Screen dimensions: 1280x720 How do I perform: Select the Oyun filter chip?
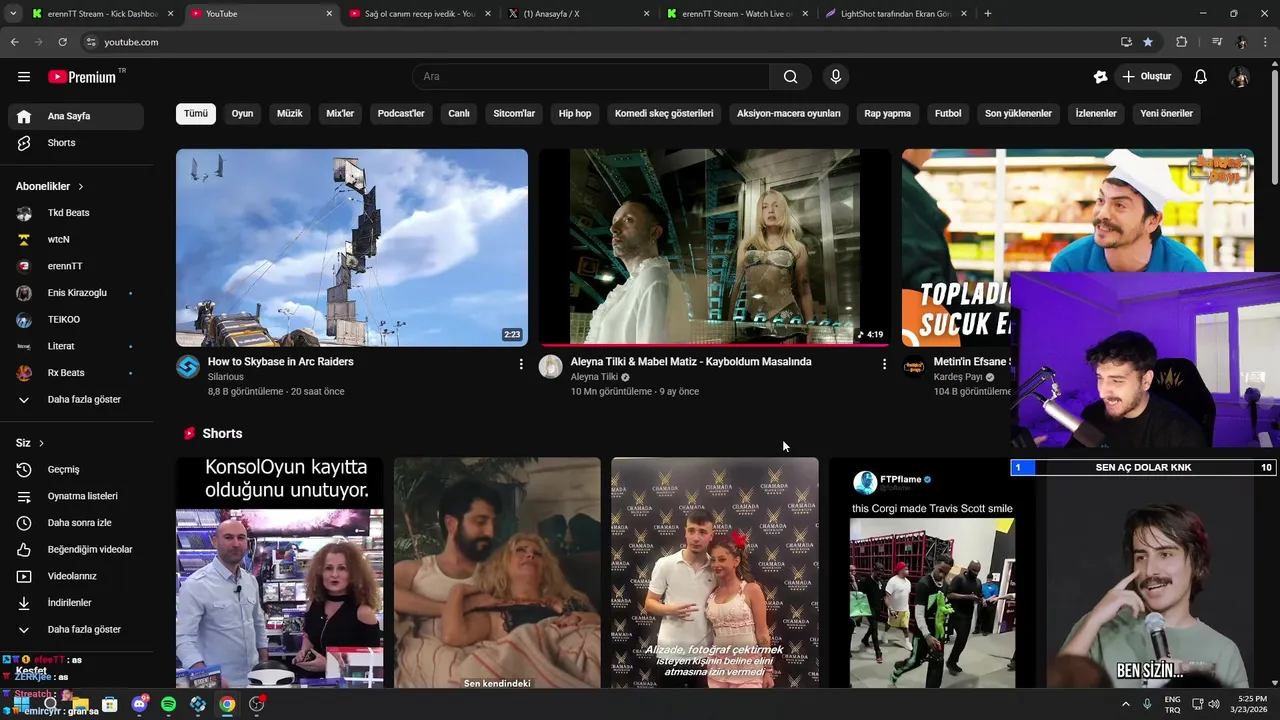(x=242, y=113)
